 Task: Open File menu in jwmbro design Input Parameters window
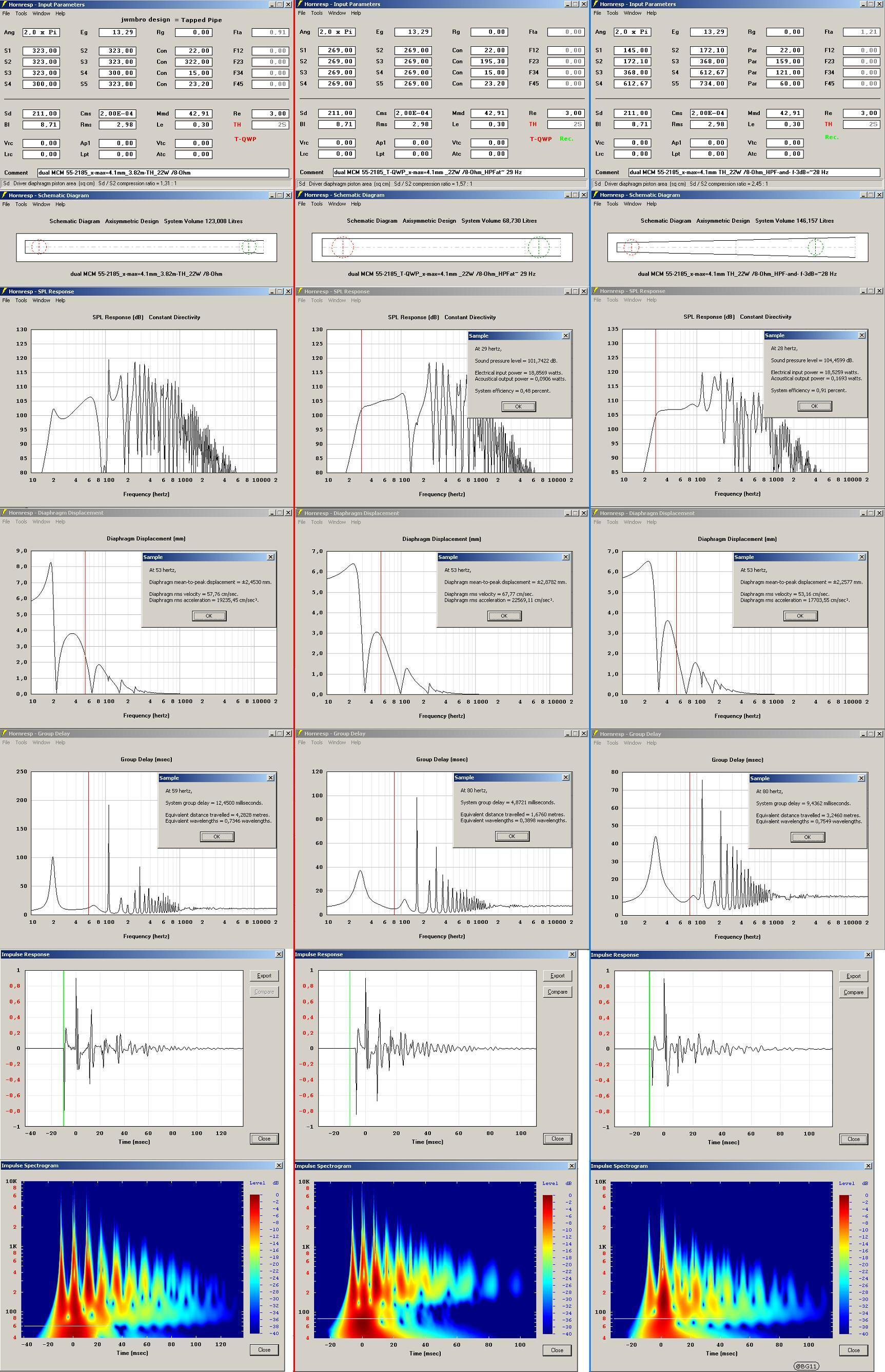[x=6, y=13]
